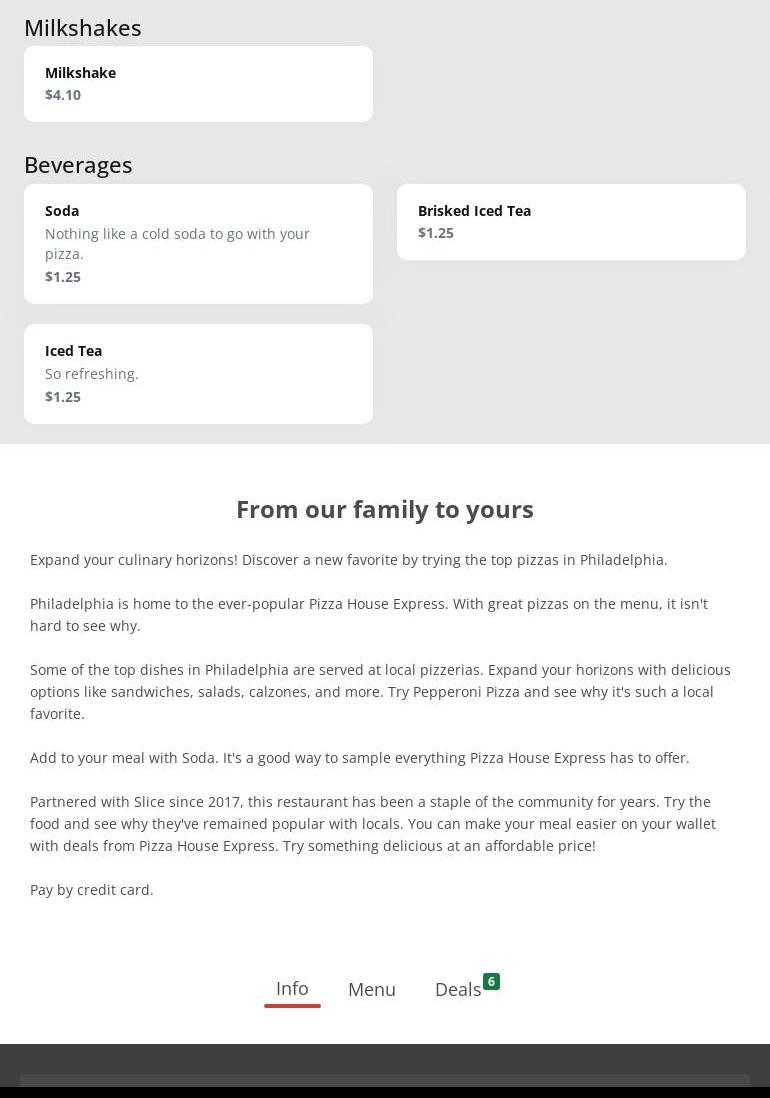Click the 'So refreshing.' description text
The height and width of the screenshot is (1098, 770).
[x=92, y=373]
